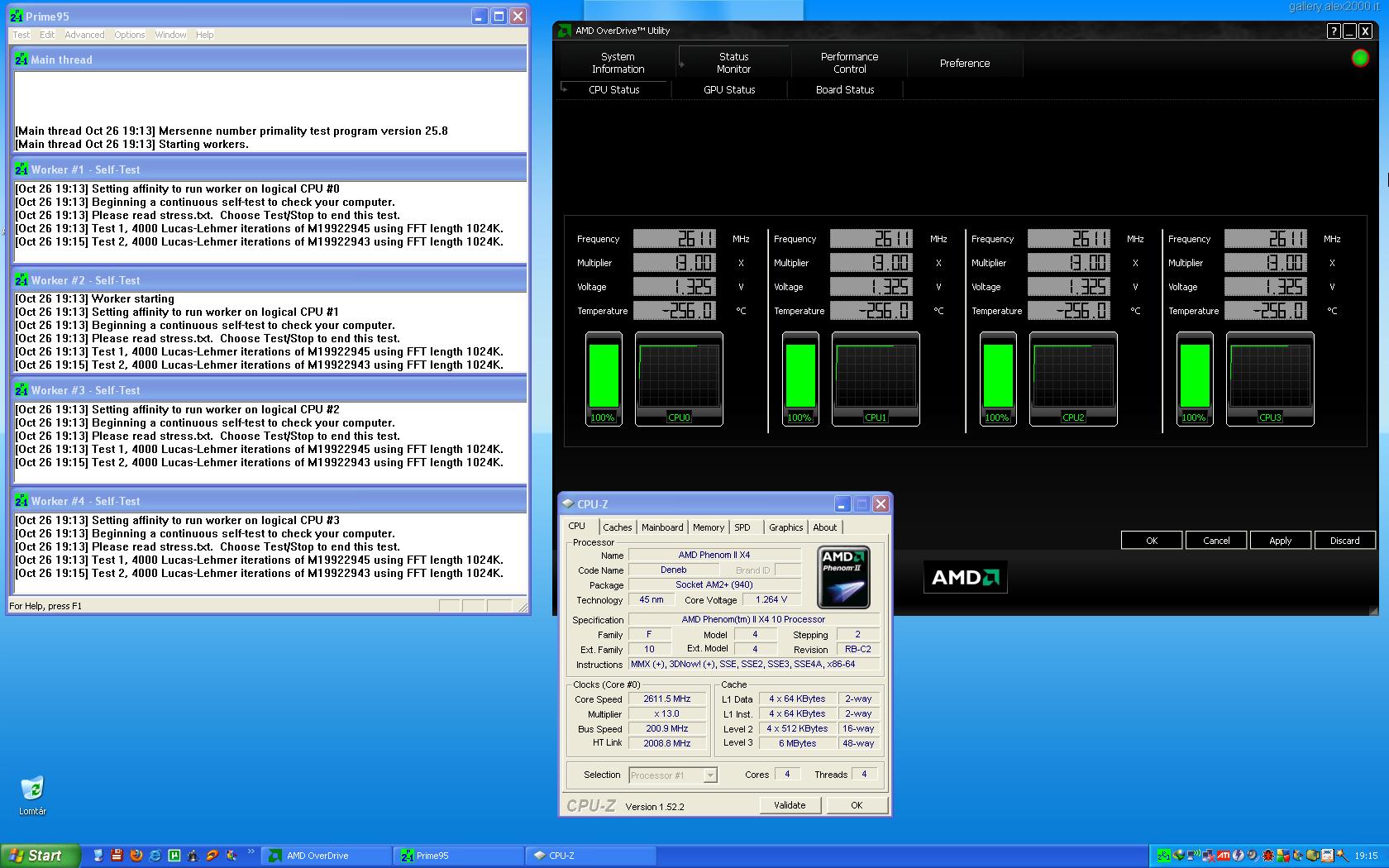Switch to Status Monitor tab in OverDrive
The height and width of the screenshot is (868, 1389).
click(x=733, y=63)
